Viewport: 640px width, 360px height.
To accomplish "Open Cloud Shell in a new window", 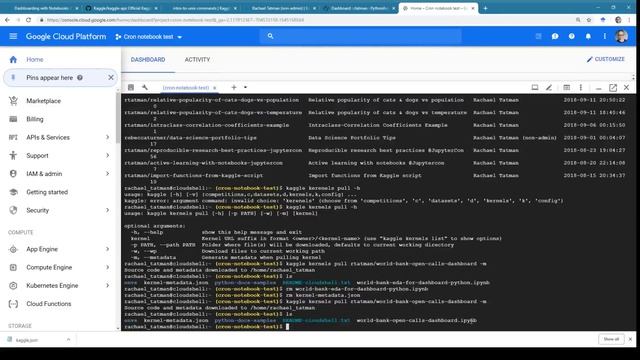I will 613,87.
